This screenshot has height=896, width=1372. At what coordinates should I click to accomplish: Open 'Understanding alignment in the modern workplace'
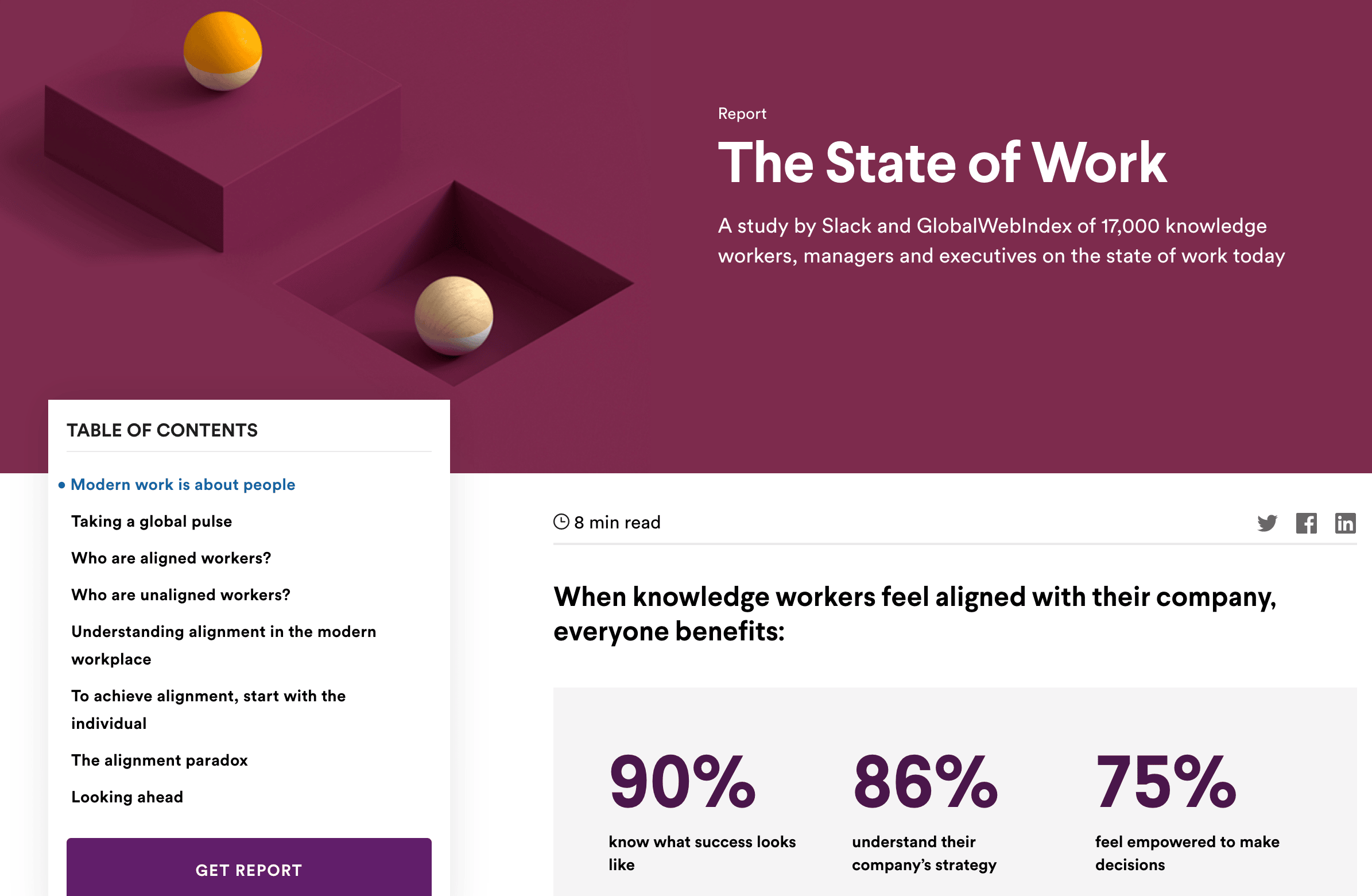(x=224, y=645)
